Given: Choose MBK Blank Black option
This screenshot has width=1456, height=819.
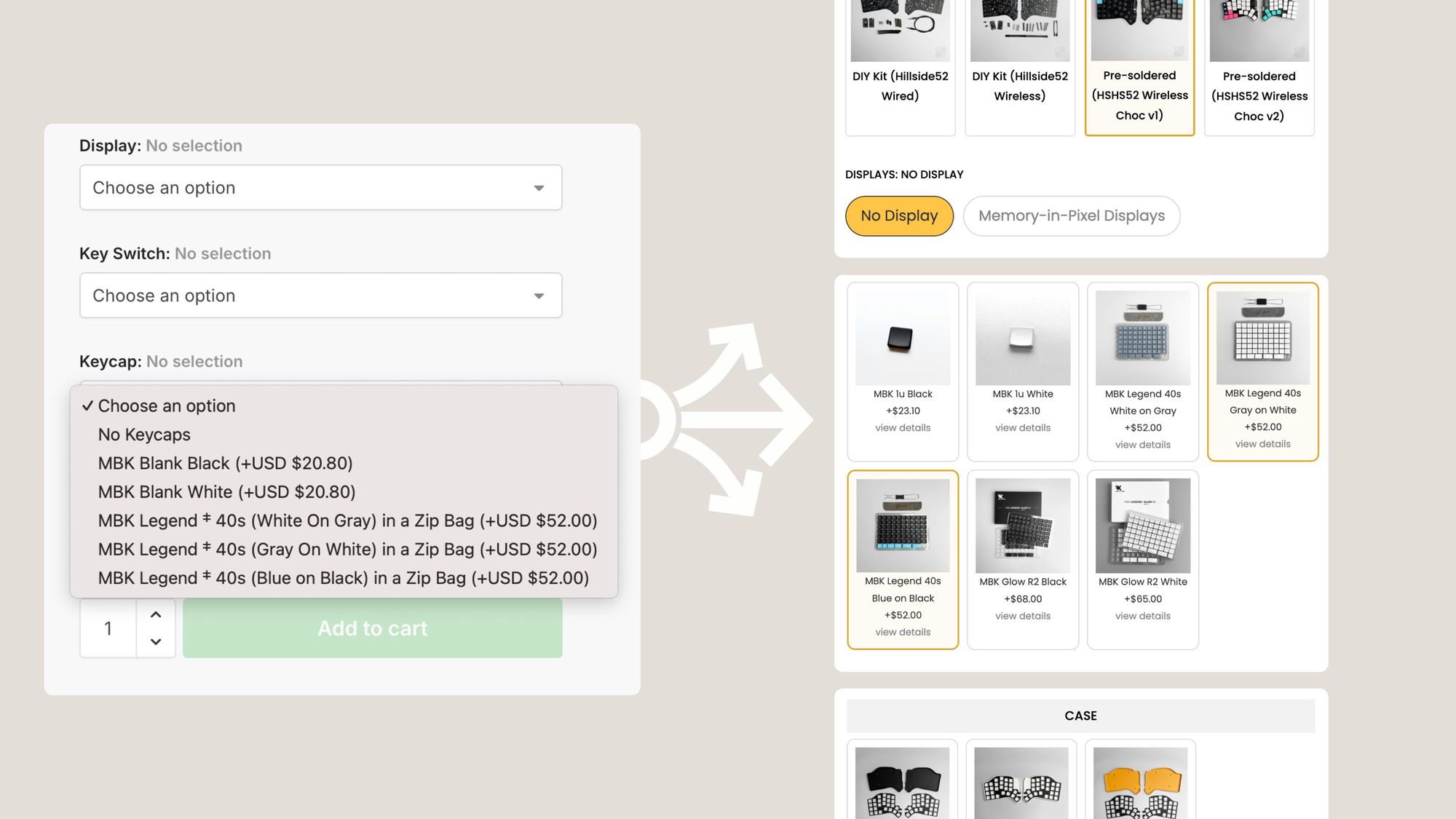Looking at the screenshot, I should [225, 464].
